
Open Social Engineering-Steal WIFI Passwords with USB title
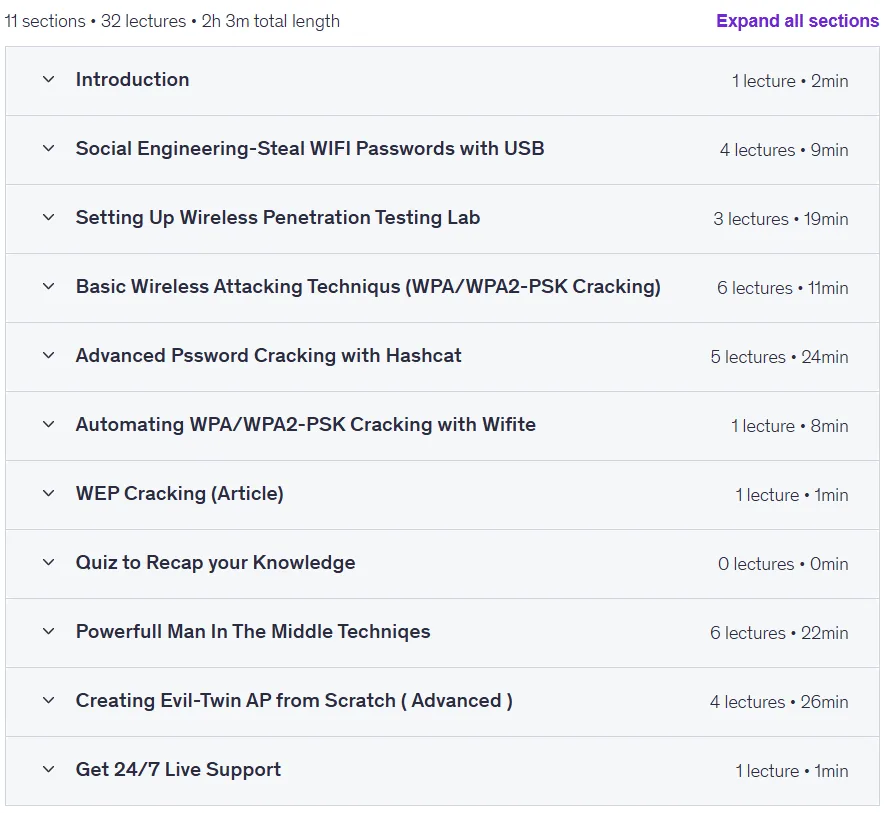coord(310,148)
